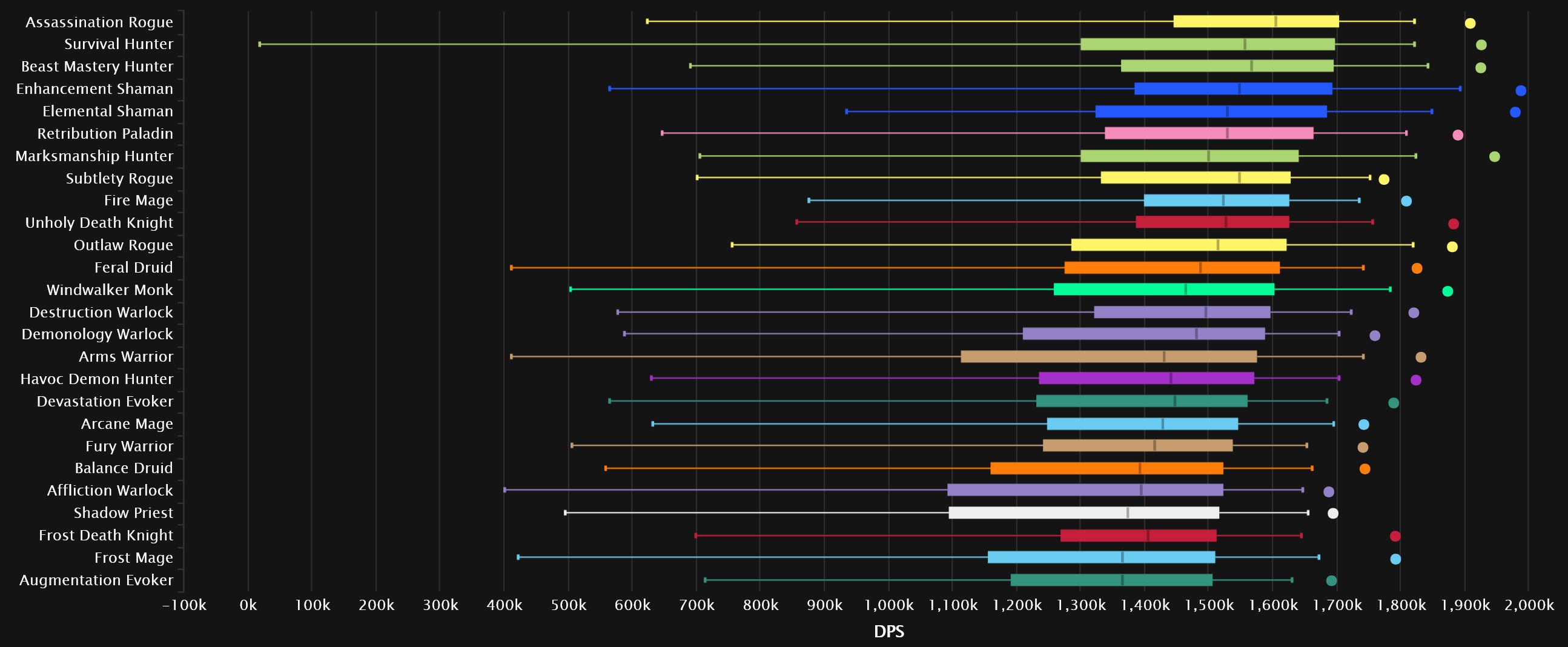The width and height of the screenshot is (1568, 647).
Task: Select the Survival Hunter green box bar
Action: [x=1207, y=44]
